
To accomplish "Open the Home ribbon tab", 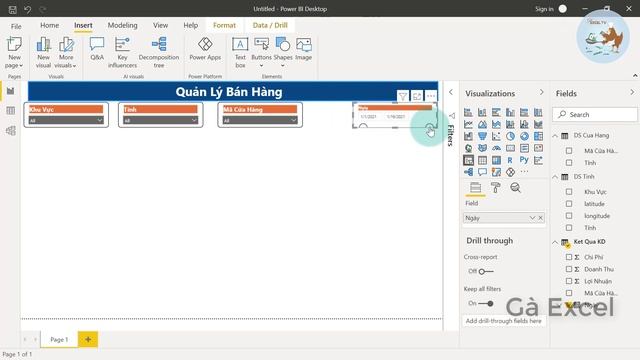I will click(x=49, y=25).
